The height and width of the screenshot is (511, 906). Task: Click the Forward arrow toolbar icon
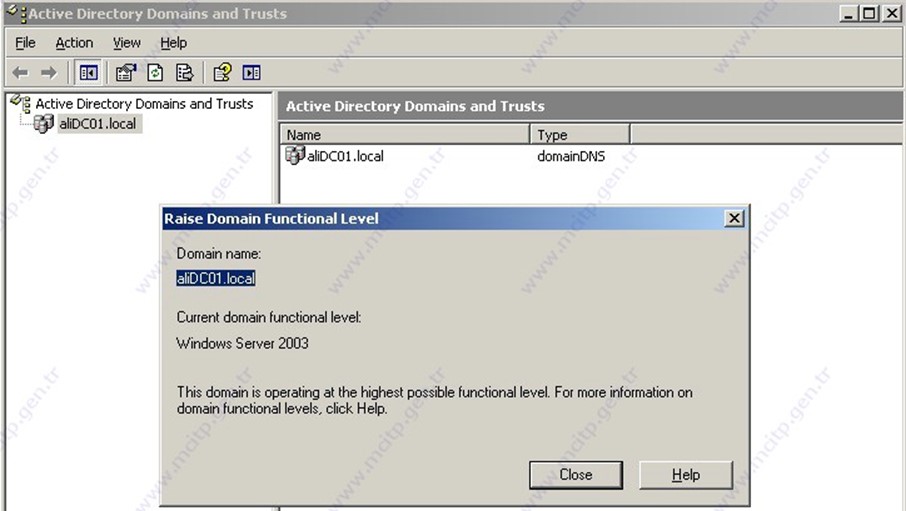click(49, 73)
